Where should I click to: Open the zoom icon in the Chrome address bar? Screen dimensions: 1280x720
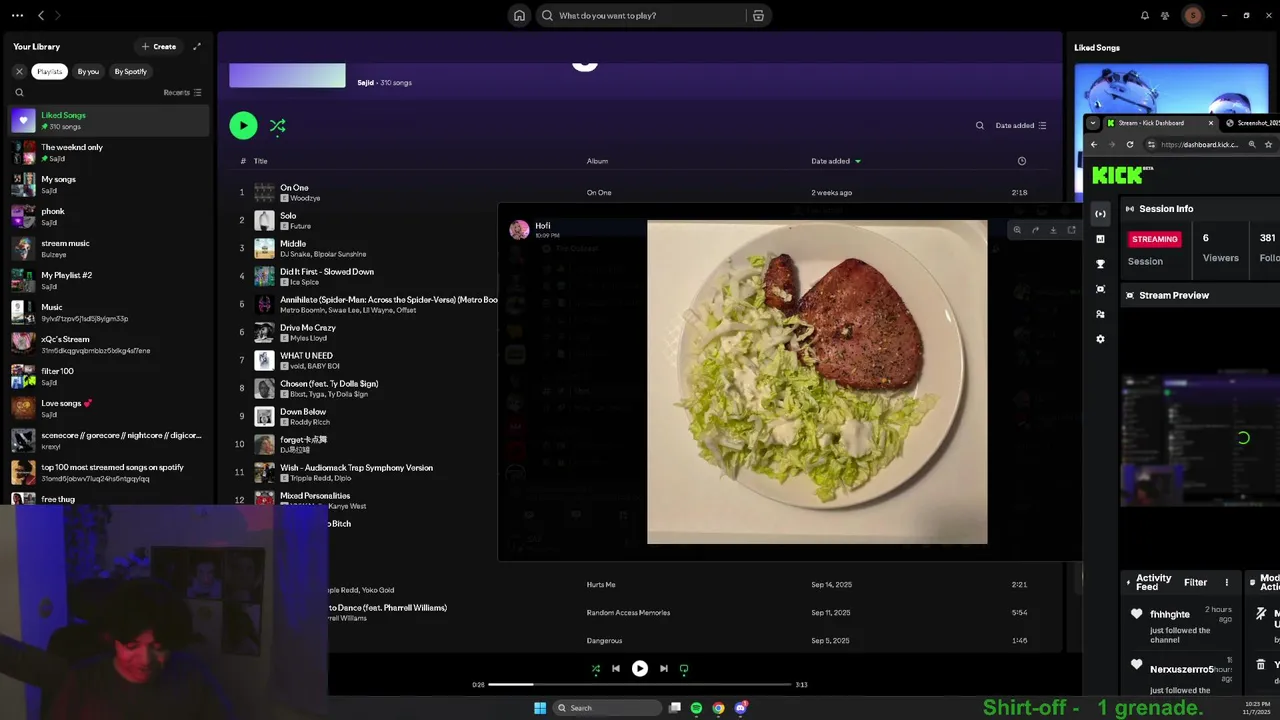1252,144
